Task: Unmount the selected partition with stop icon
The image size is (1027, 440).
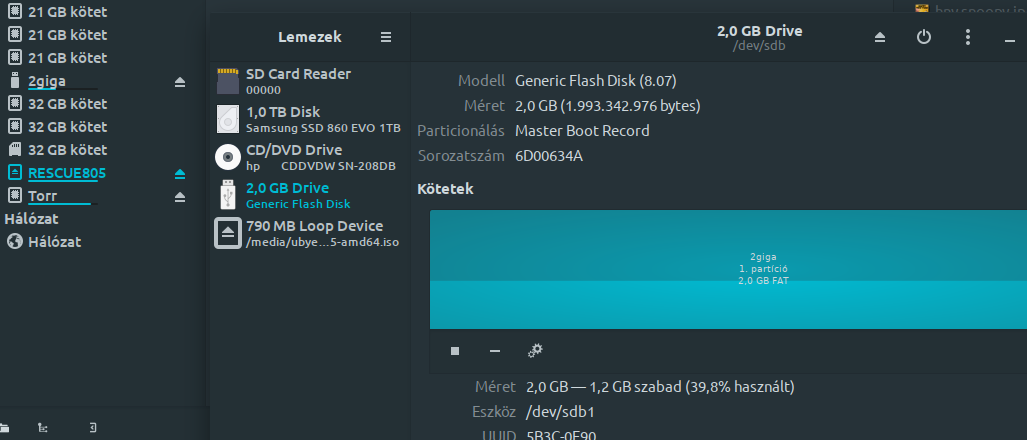Action: click(x=455, y=352)
